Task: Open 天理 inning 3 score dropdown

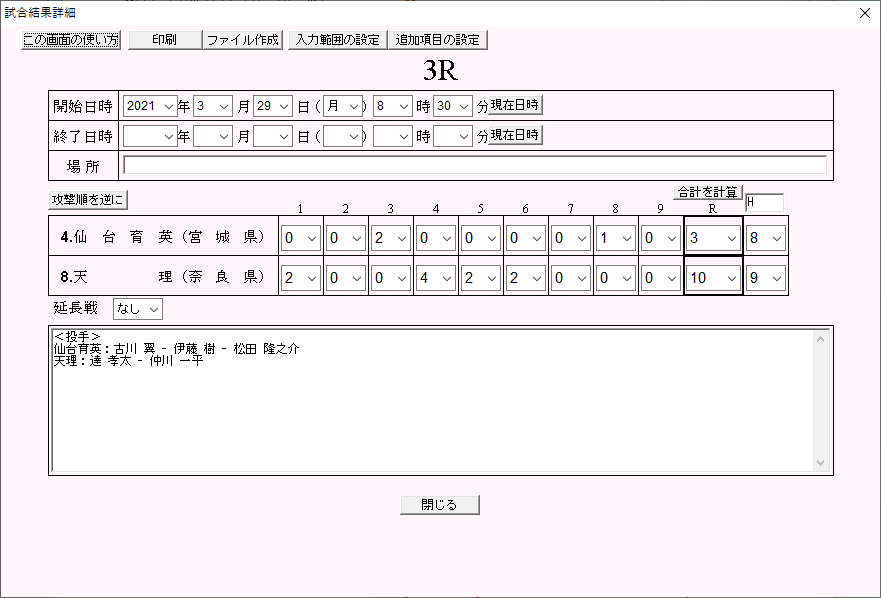Action: click(390, 278)
